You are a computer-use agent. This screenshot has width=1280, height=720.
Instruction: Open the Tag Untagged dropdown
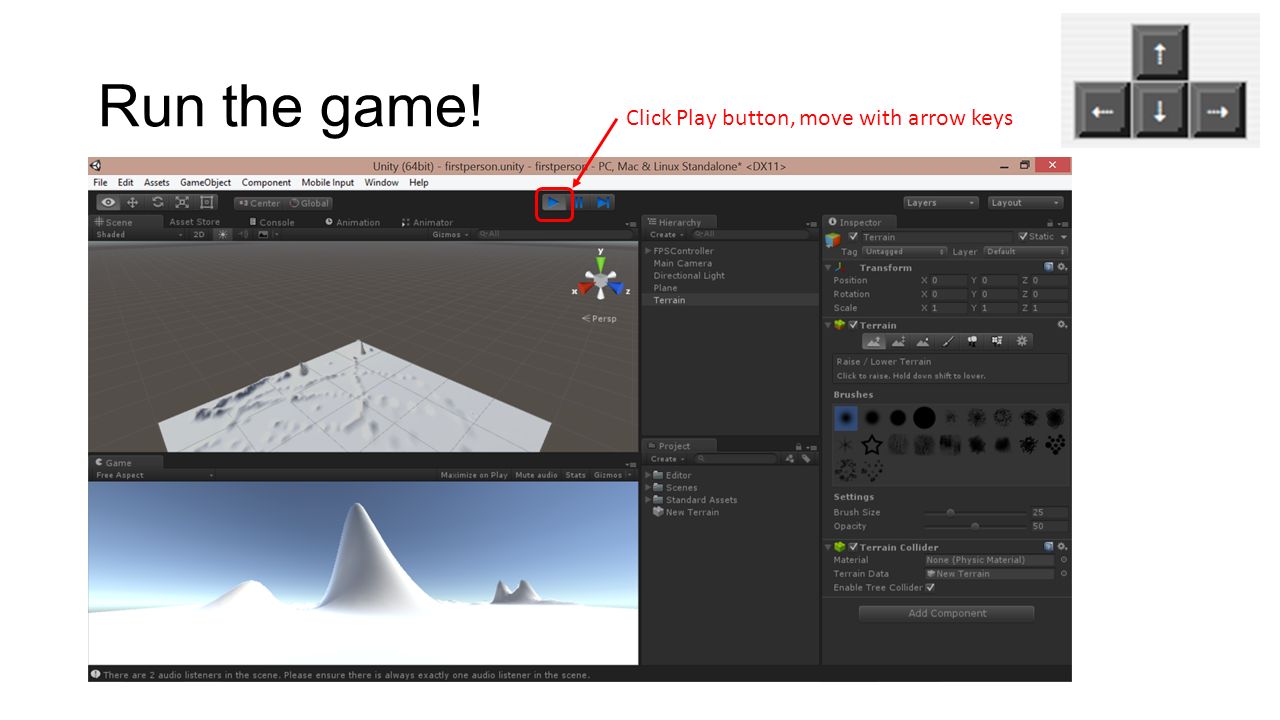pos(905,252)
